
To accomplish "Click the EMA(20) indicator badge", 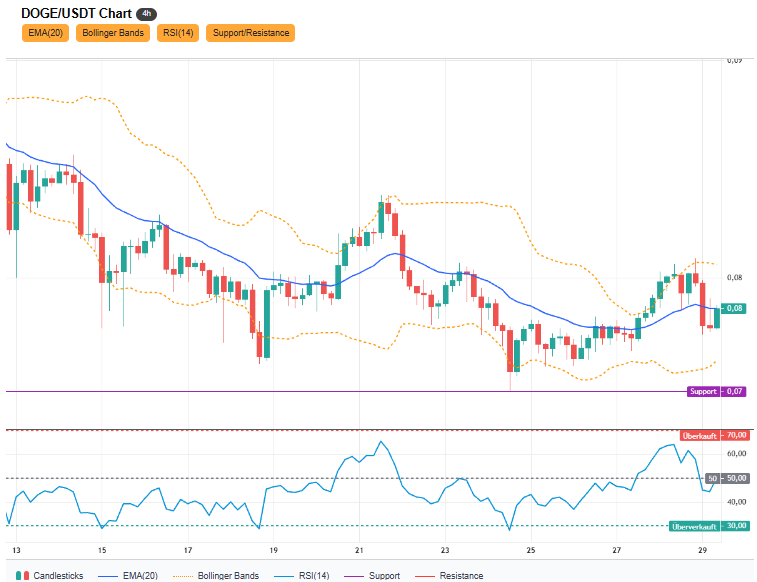I will point(45,33).
